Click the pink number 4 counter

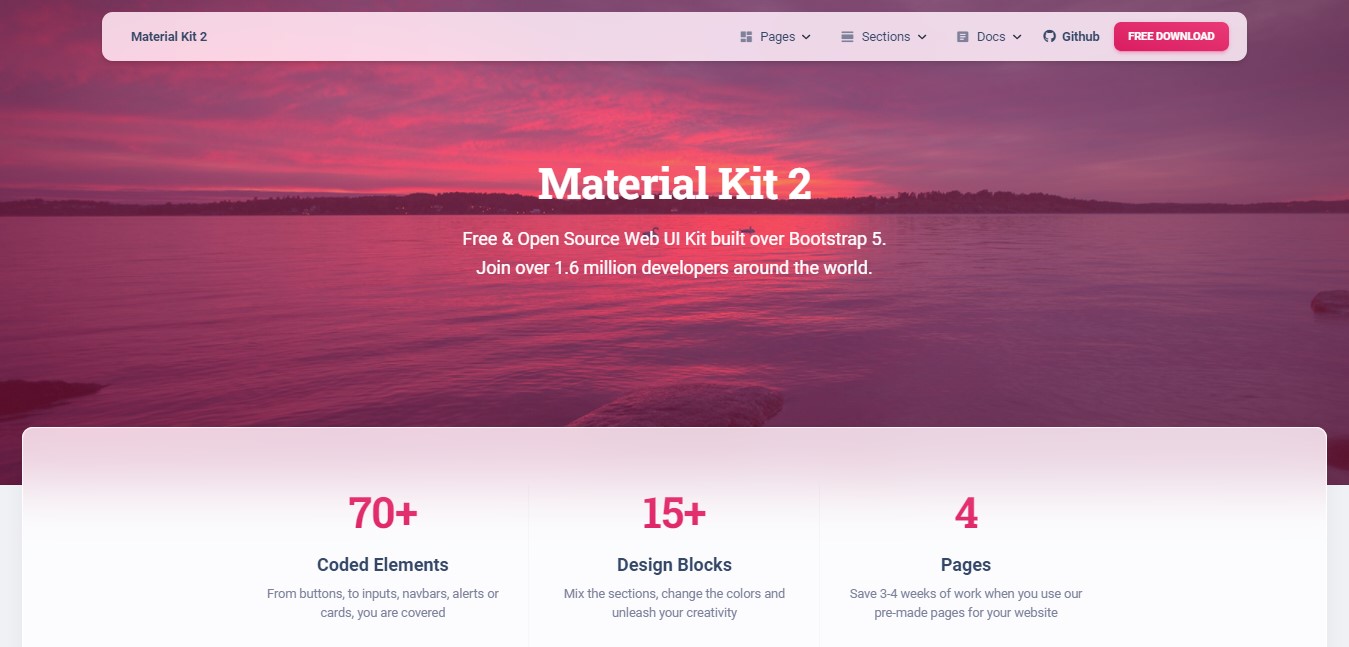[965, 513]
